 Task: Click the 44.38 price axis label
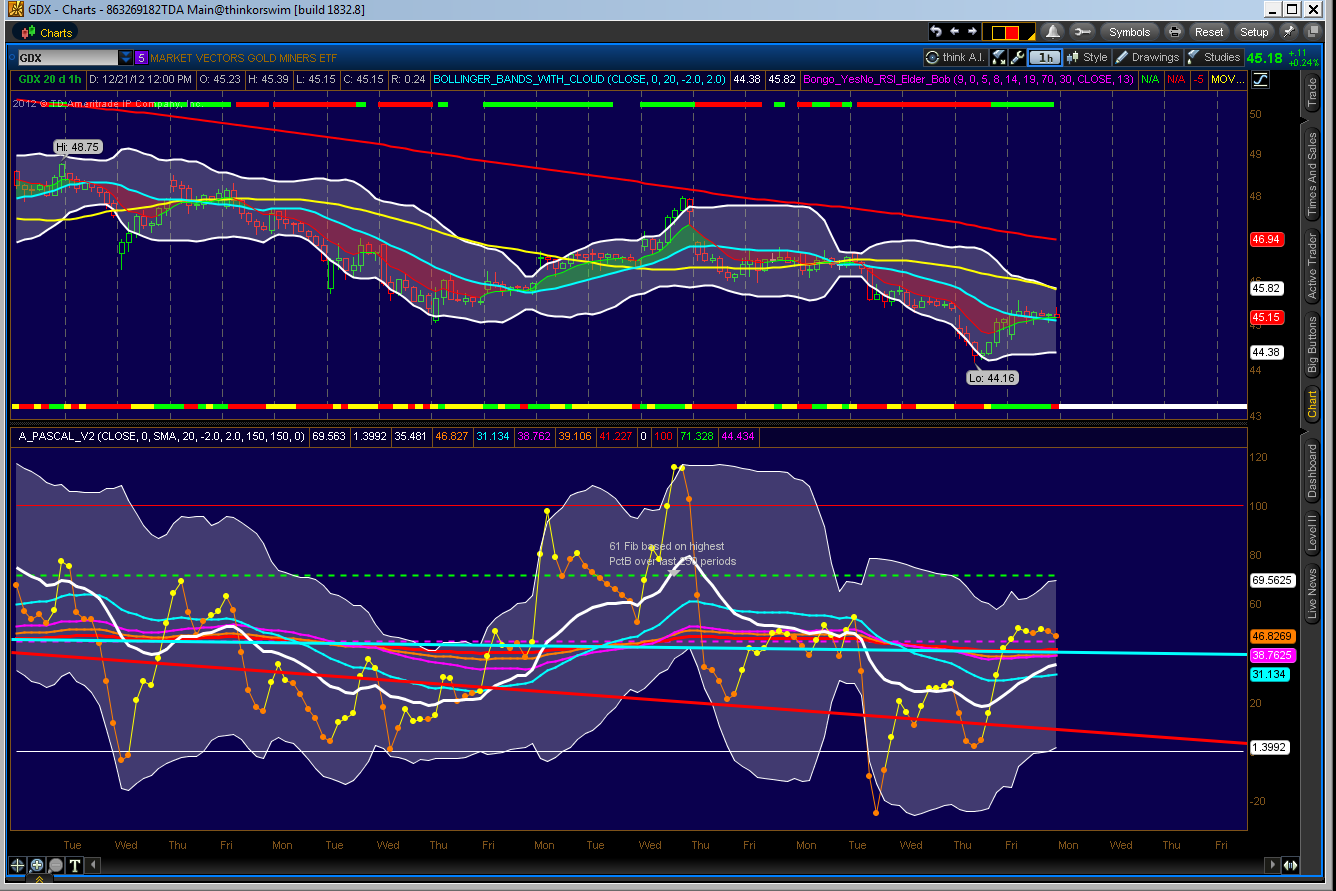click(1266, 352)
